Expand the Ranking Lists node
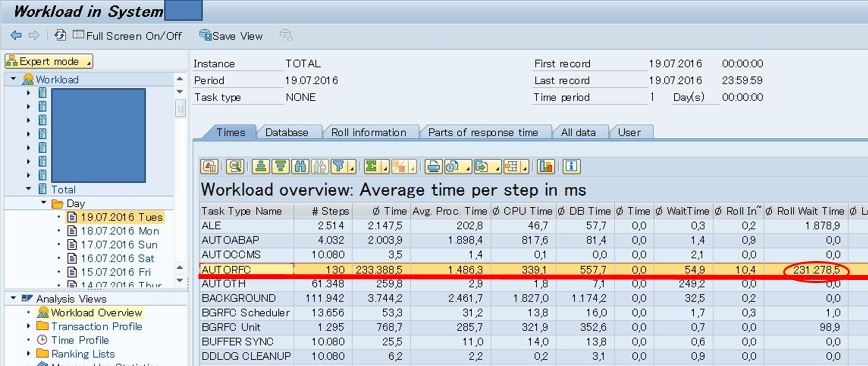This screenshot has height=366, width=868. point(29,353)
